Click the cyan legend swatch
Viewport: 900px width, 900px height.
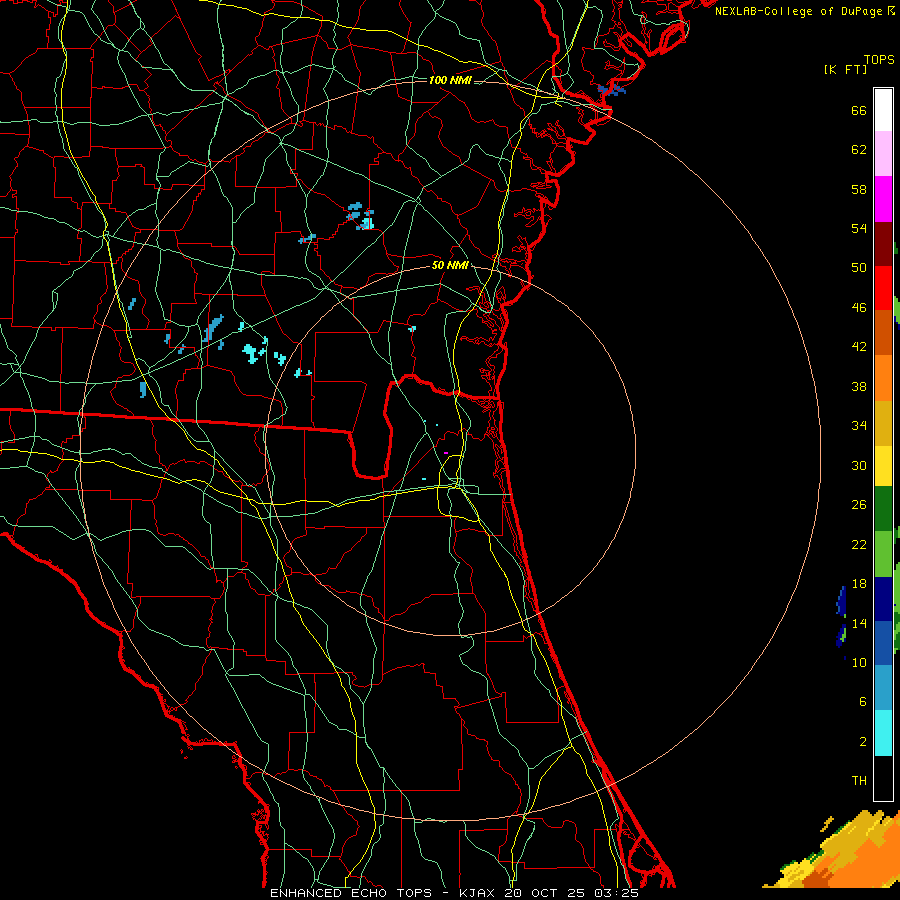[883, 733]
